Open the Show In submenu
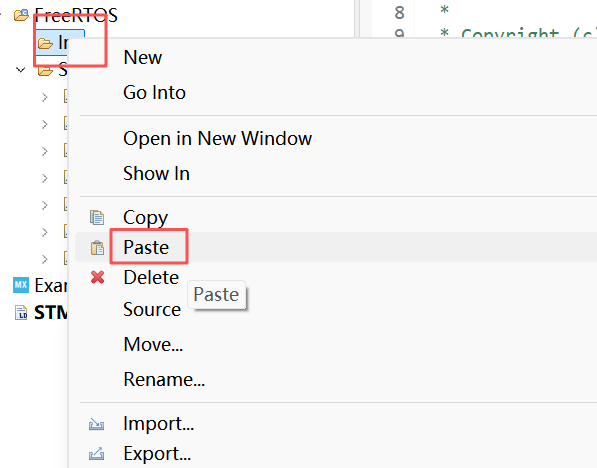The width and height of the screenshot is (597, 468). 156,174
